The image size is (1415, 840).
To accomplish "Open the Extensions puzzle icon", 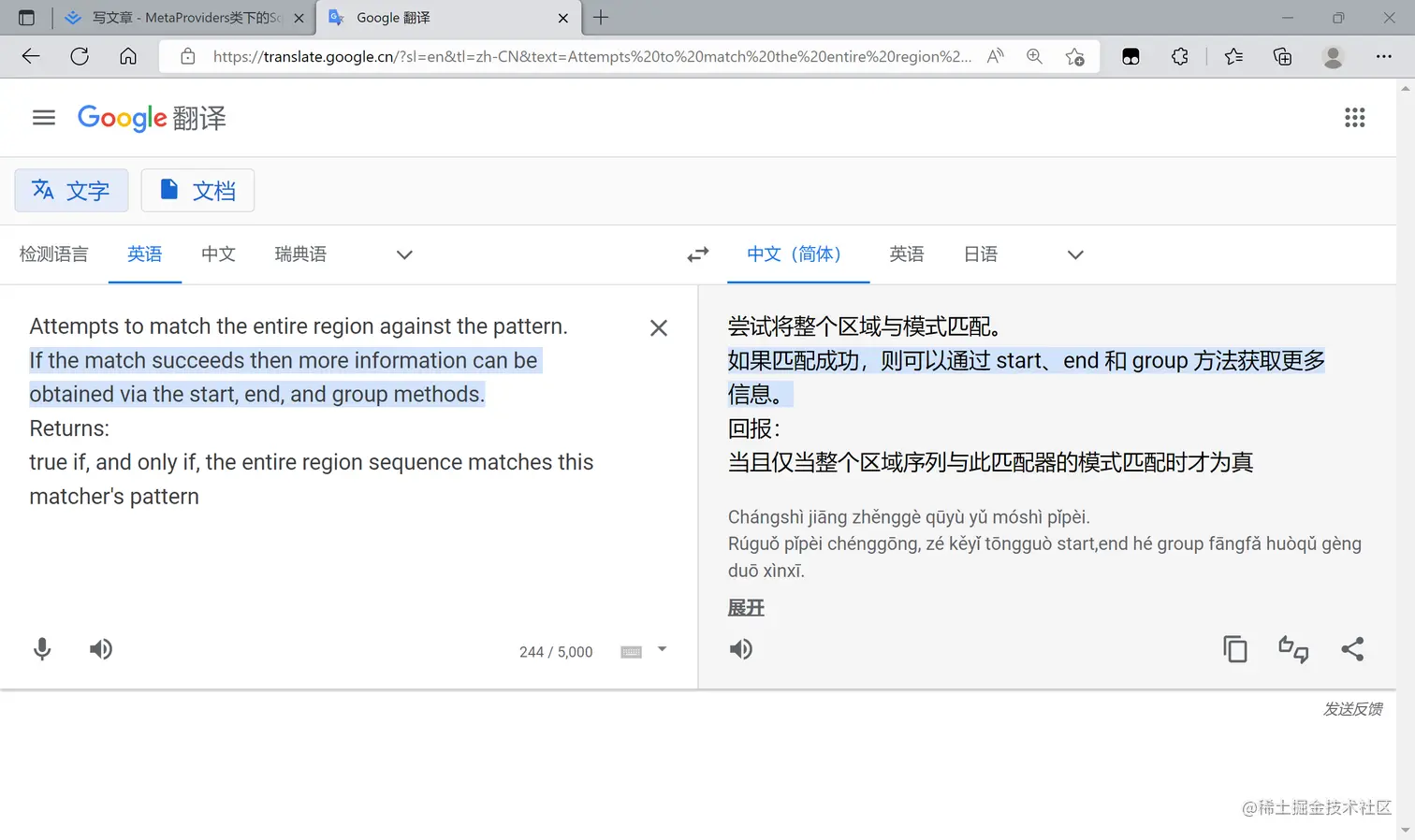I will [1180, 56].
